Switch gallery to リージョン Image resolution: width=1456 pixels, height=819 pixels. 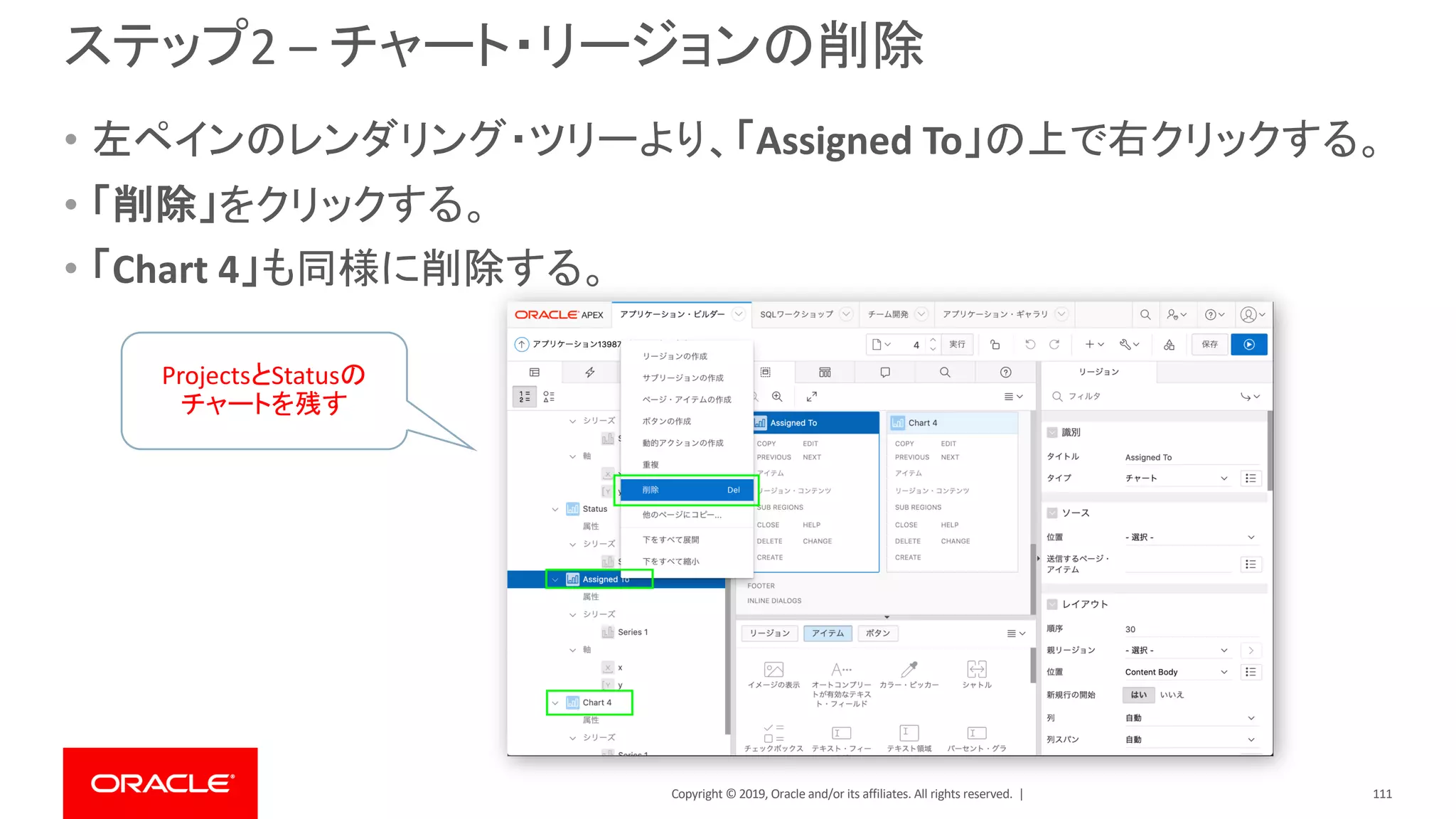point(770,633)
